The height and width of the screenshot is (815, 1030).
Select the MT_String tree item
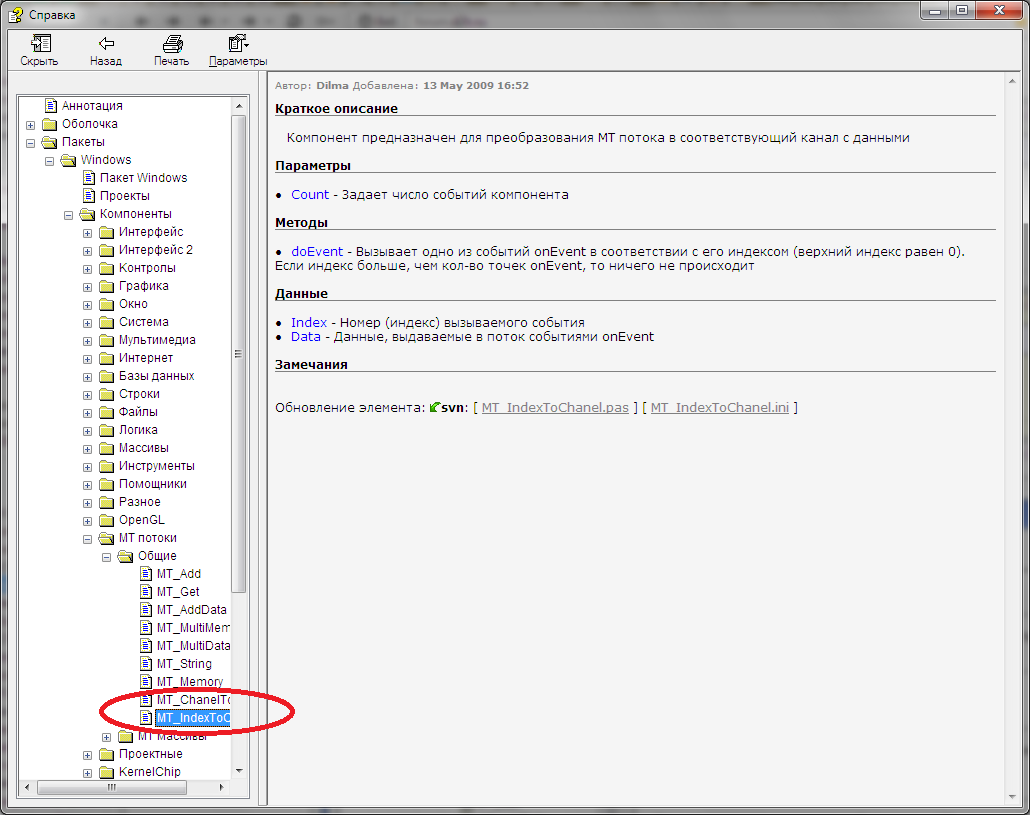coord(184,664)
